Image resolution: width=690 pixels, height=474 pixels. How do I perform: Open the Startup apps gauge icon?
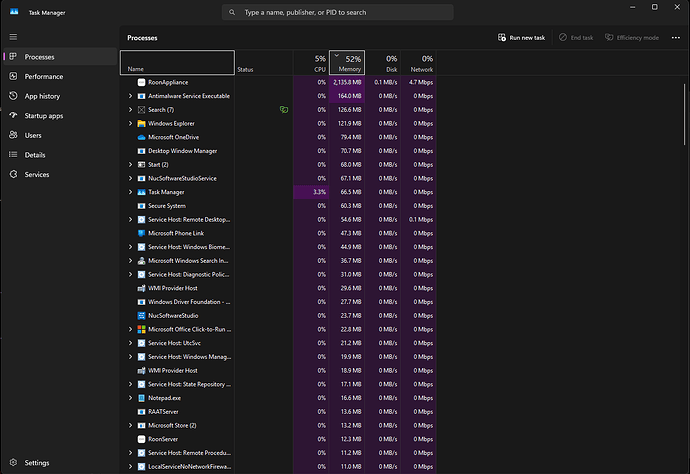12,115
